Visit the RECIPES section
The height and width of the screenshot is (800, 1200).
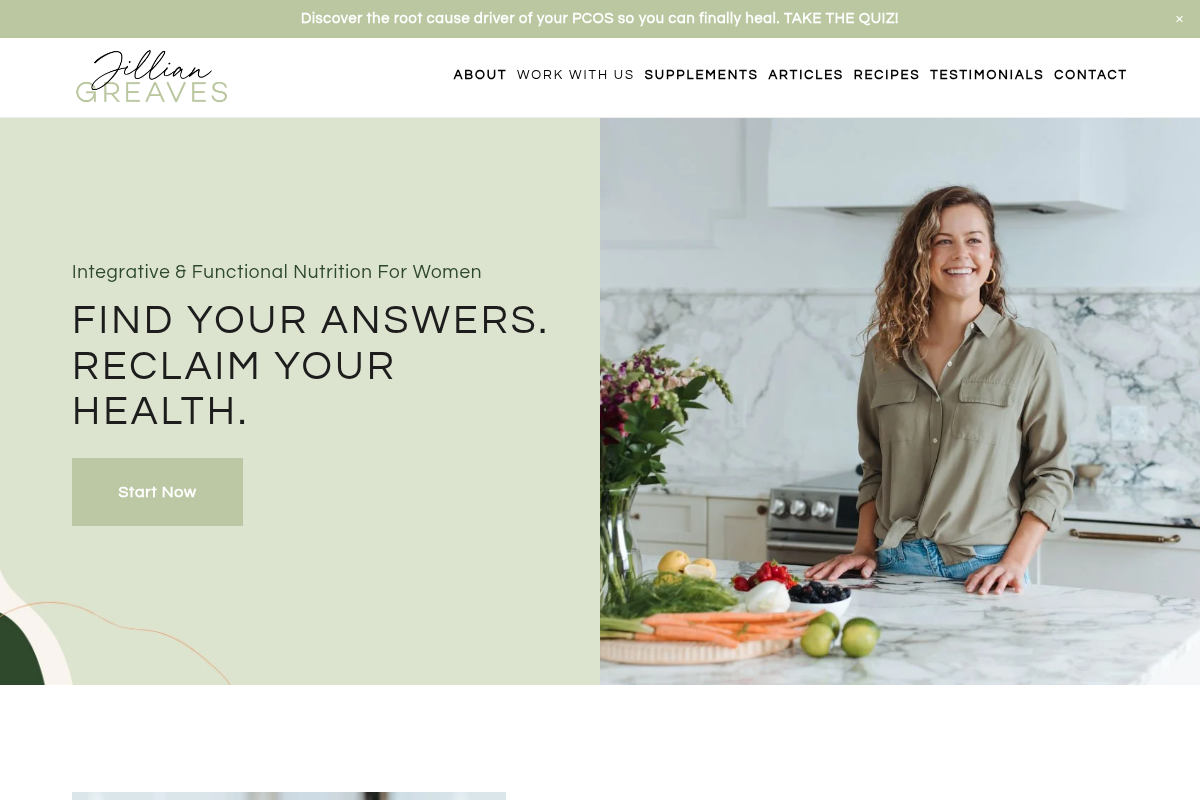click(x=886, y=75)
